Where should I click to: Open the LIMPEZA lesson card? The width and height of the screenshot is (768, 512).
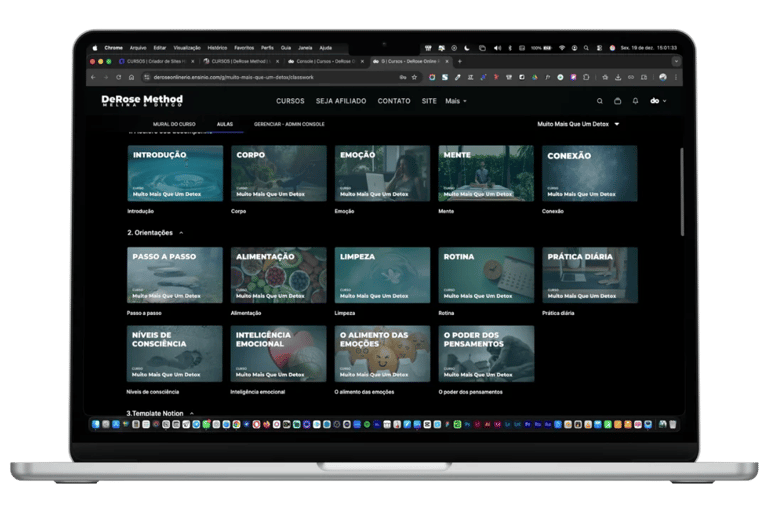[x=383, y=275]
